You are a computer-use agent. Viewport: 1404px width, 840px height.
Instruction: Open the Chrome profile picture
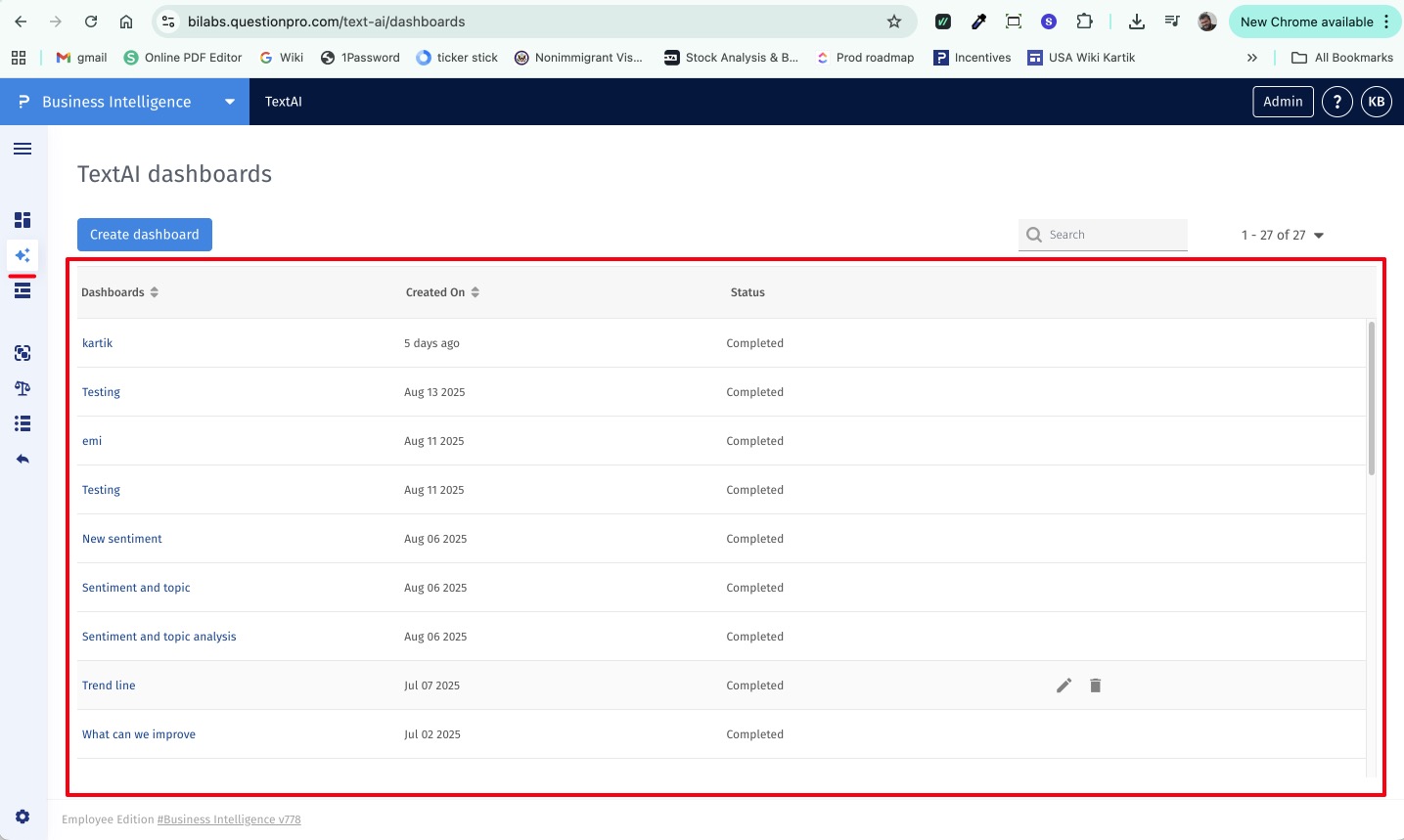[1207, 22]
